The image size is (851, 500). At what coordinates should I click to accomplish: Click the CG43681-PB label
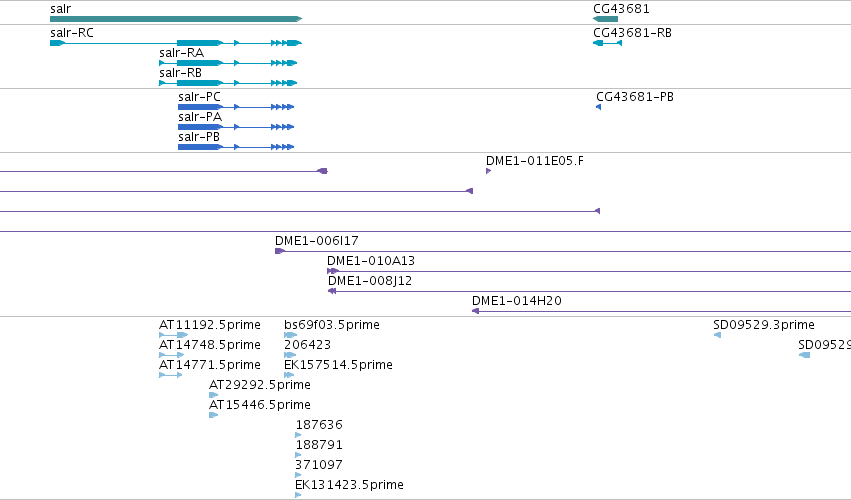634,97
